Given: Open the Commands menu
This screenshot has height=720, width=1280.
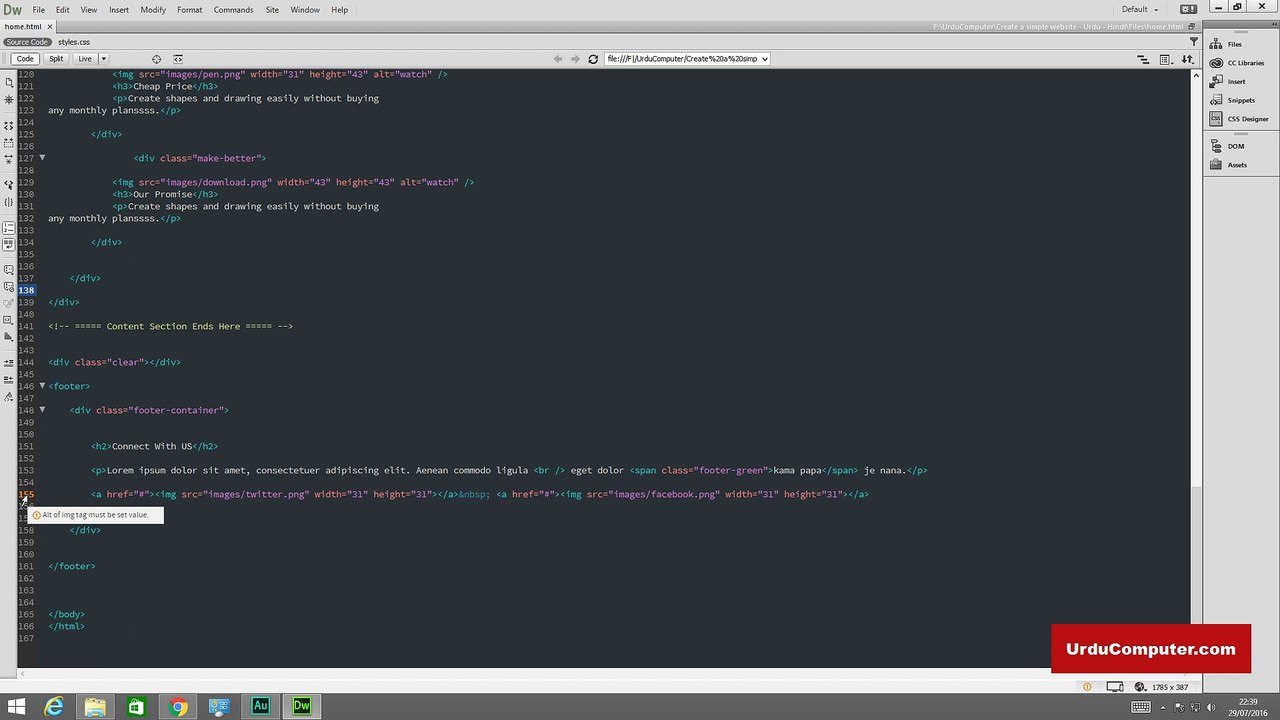Looking at the screenshot, I should coord(233,10).
